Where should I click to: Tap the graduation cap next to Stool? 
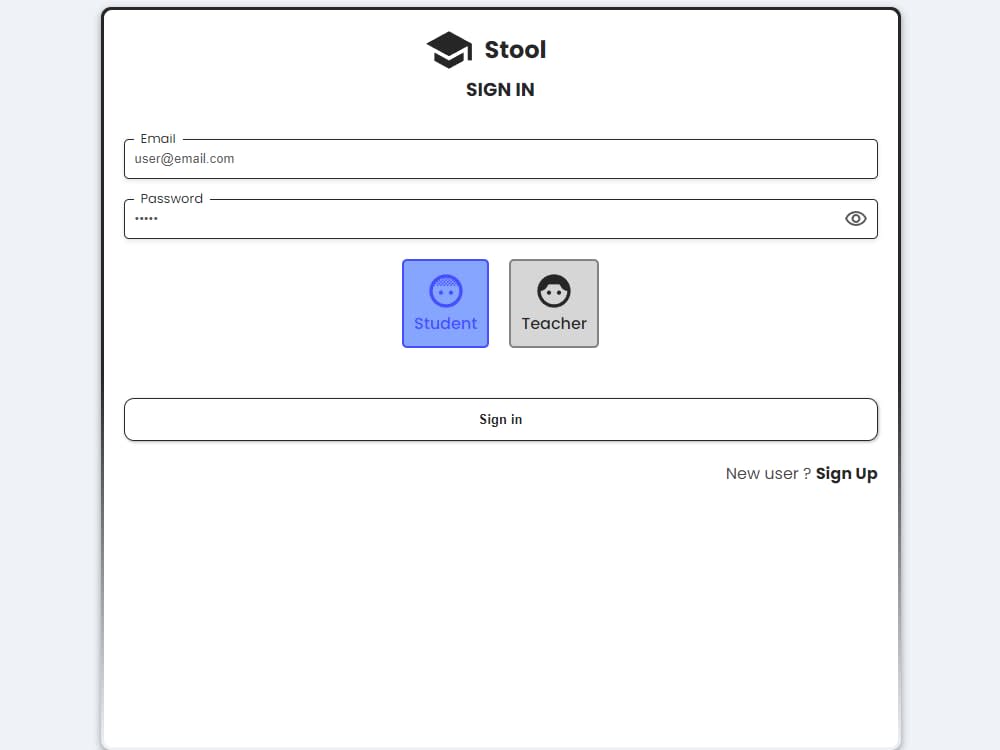pyautogui.click(x=447, y=49)
